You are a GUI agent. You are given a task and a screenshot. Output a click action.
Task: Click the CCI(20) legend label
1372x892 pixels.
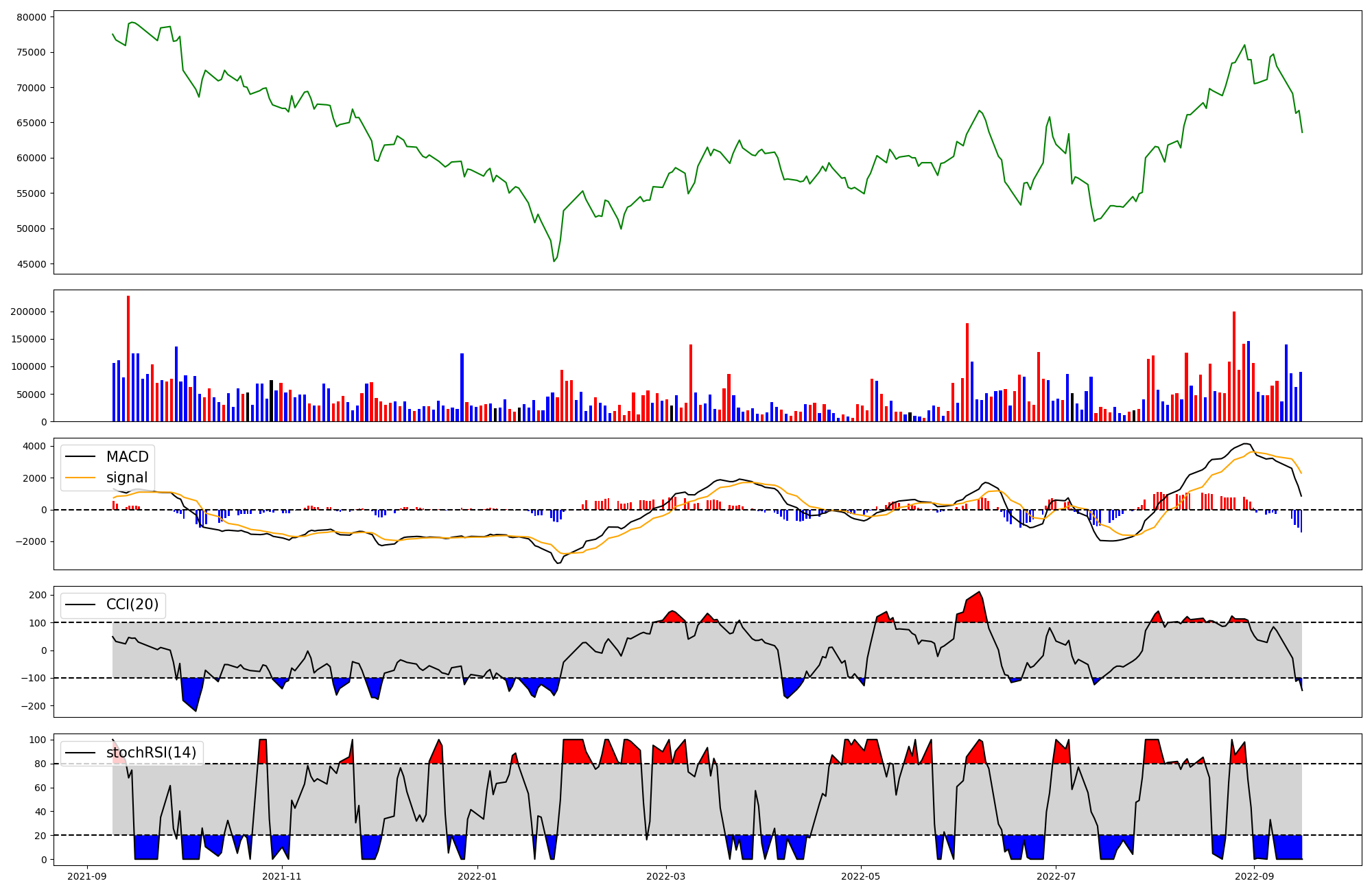click(132, 605)
